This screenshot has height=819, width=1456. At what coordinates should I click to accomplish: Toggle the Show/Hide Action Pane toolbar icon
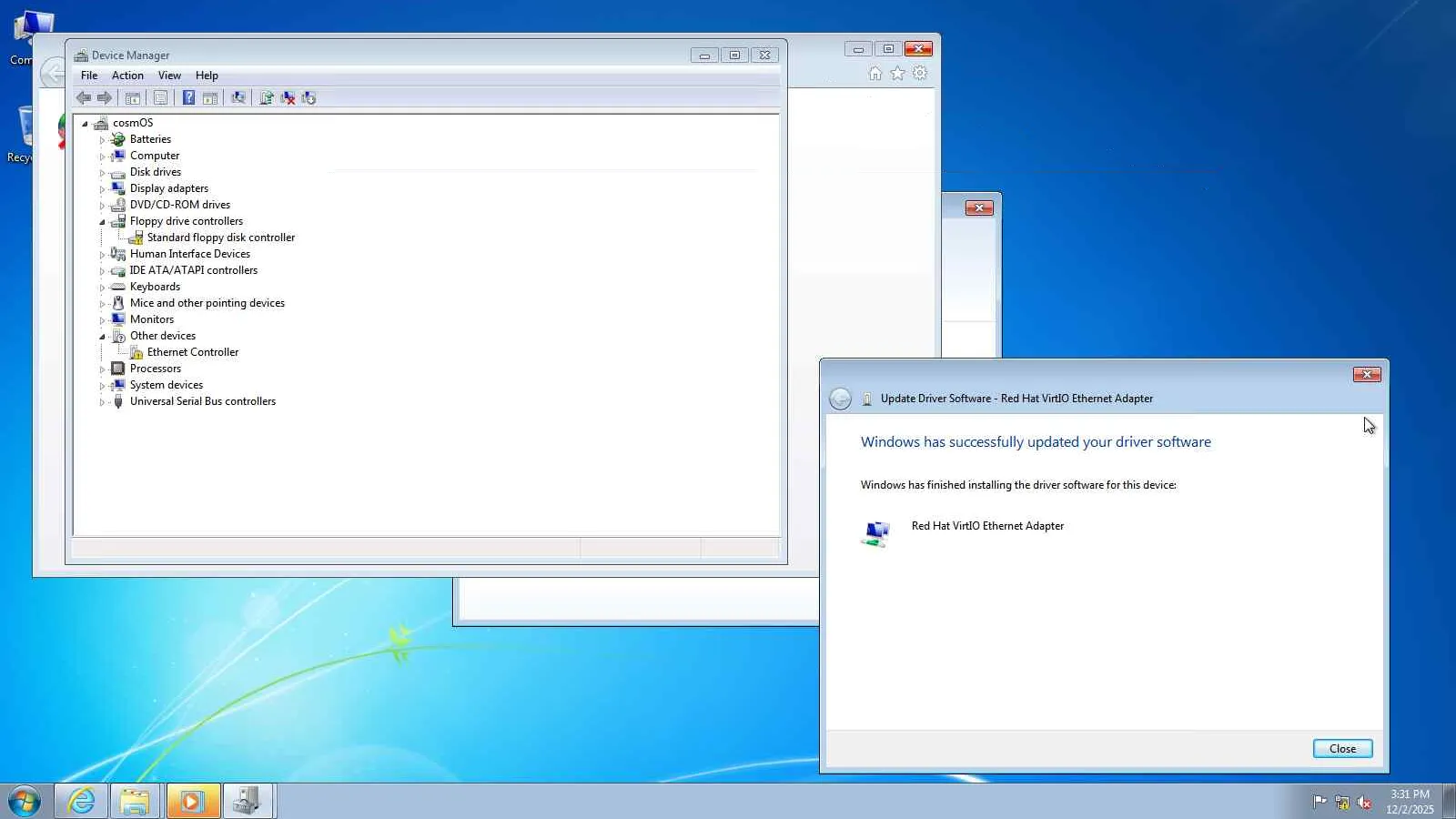[x=210, y=98]
